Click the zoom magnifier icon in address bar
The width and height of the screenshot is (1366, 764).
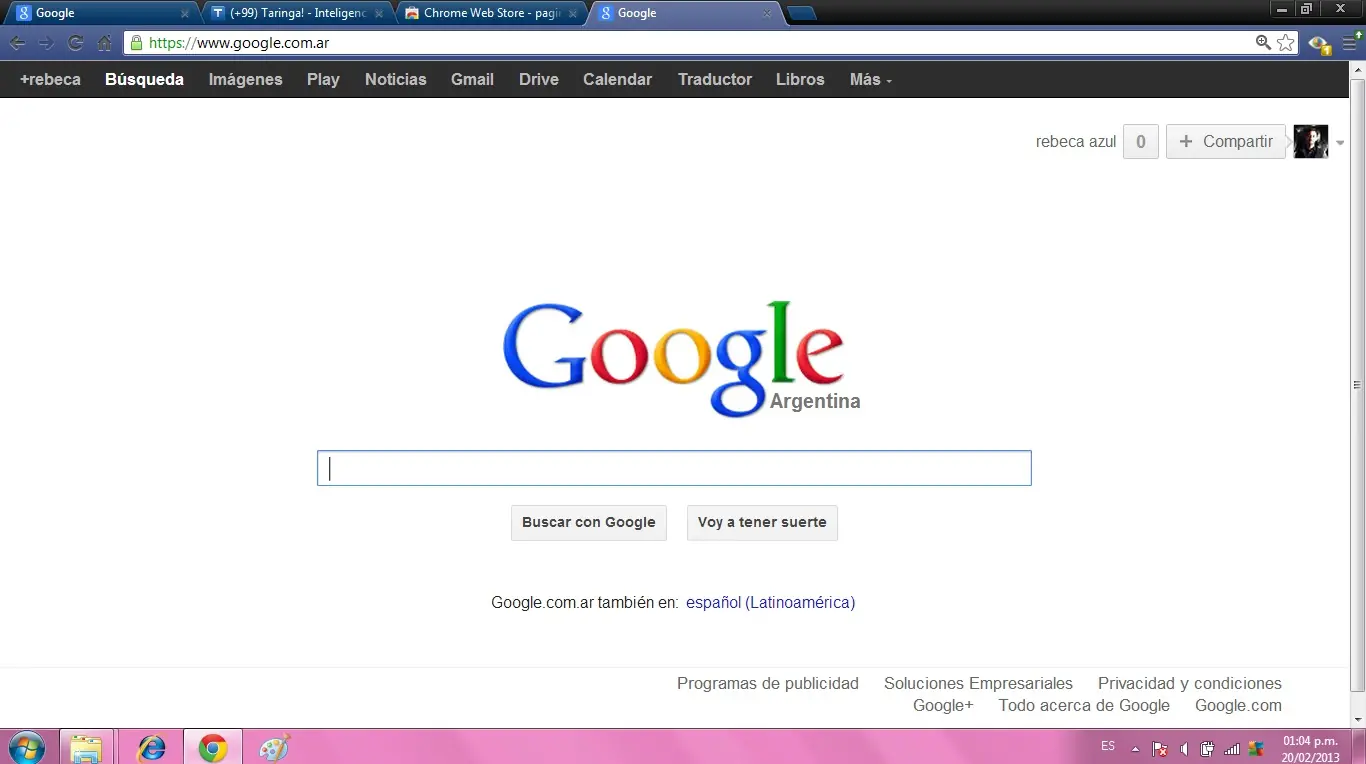click(x=1262, y=43)
